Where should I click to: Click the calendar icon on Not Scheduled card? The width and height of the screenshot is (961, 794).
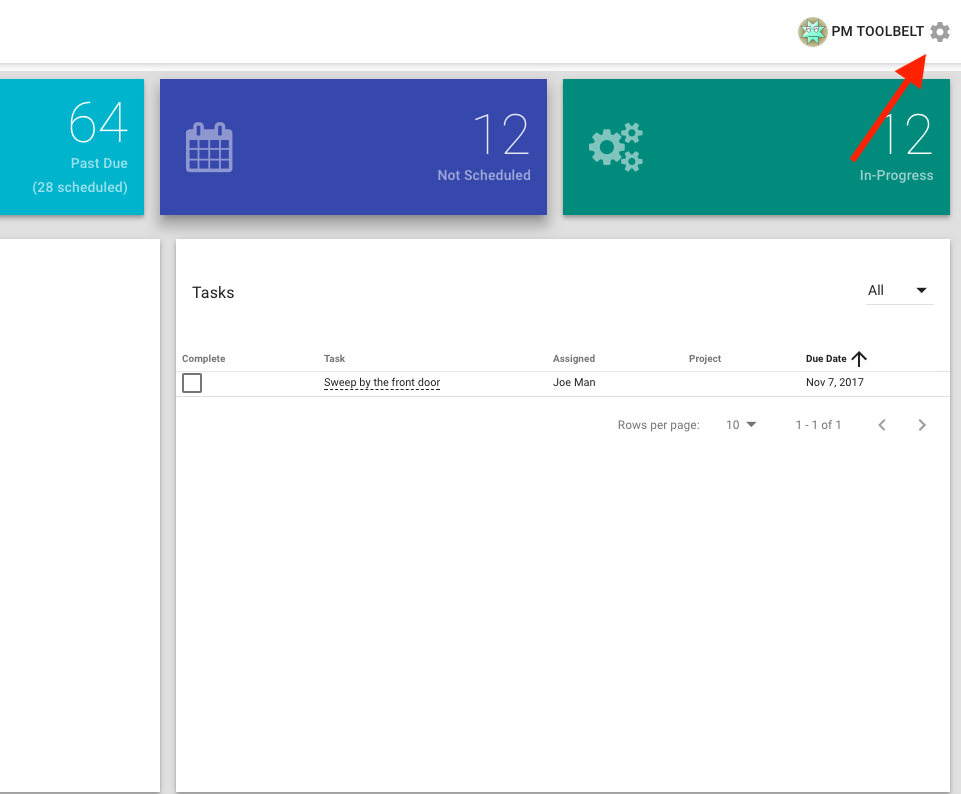tap(209, 147)
